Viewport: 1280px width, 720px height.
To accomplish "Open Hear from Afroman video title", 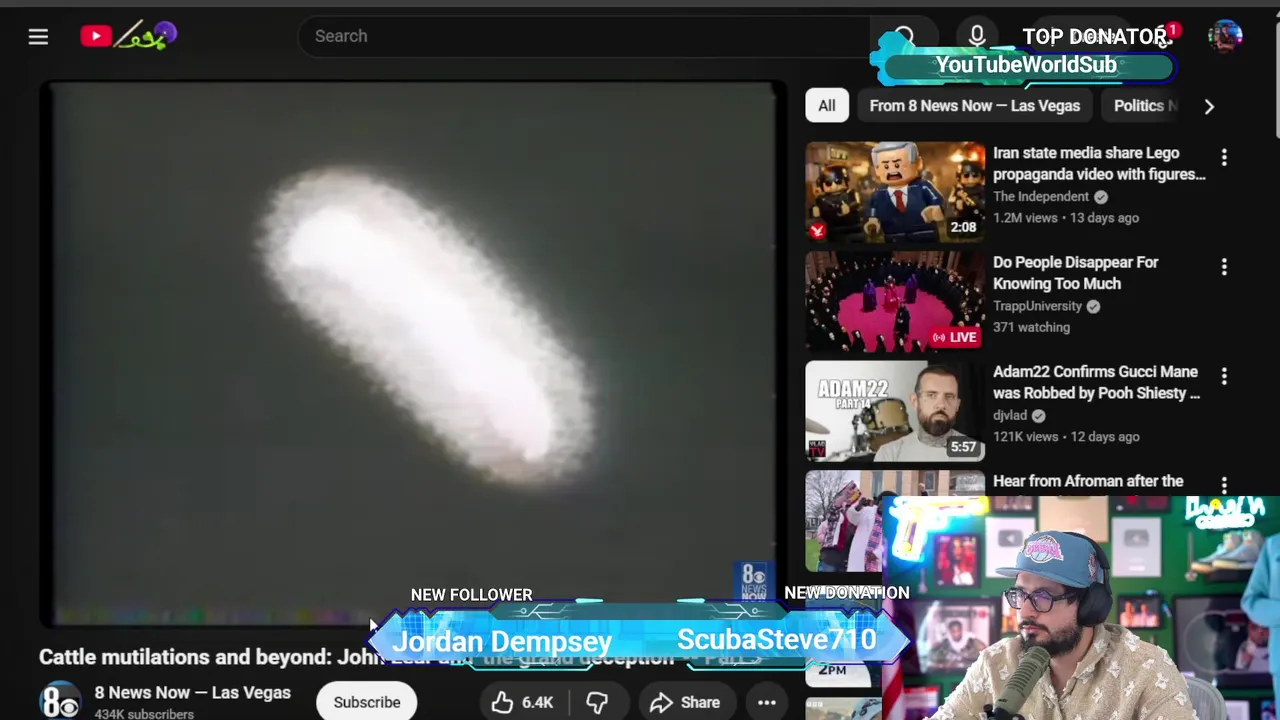I will (1088, 482).
